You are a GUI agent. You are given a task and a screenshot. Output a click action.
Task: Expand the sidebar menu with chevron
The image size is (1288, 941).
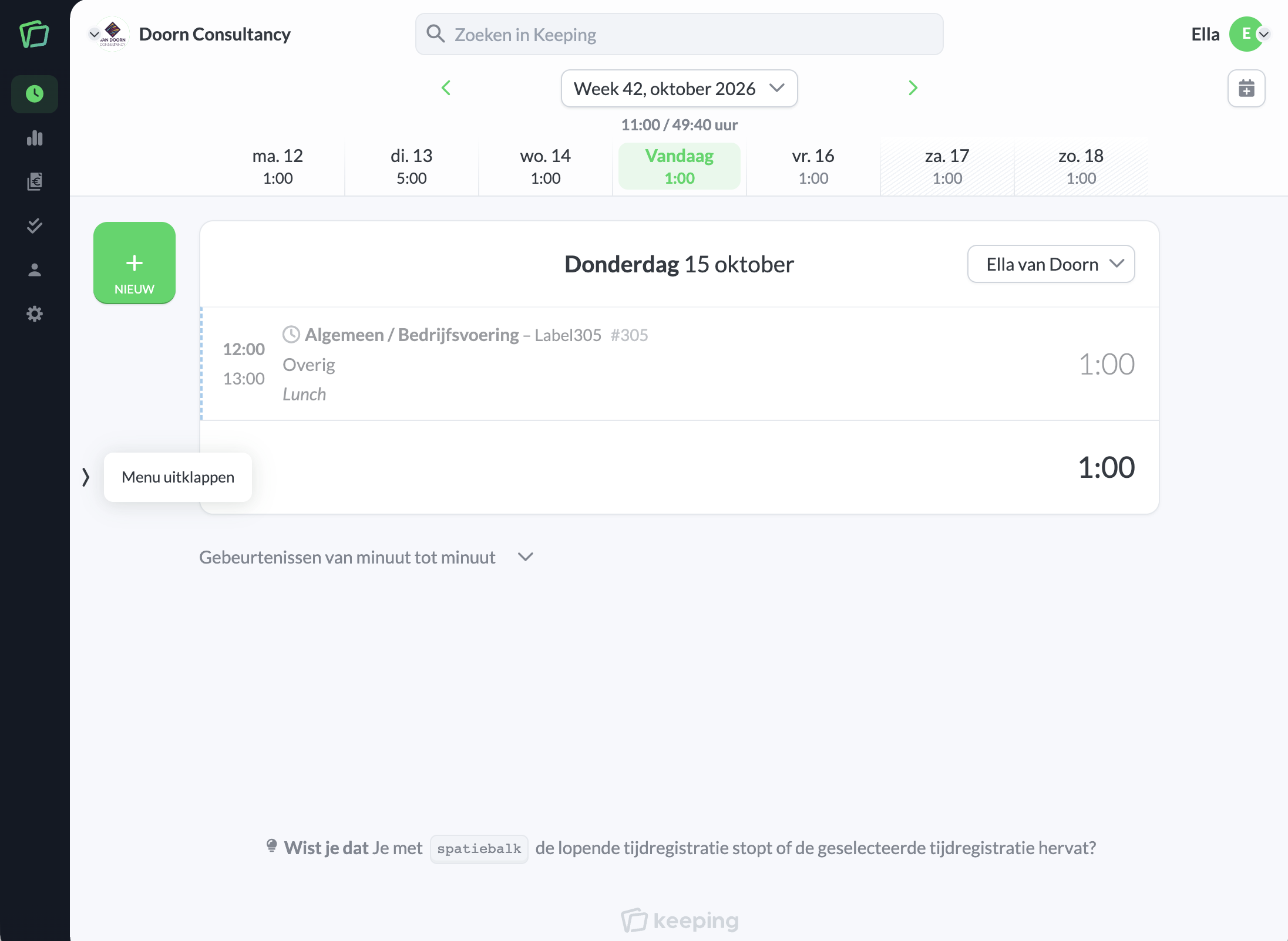(86, 477)
